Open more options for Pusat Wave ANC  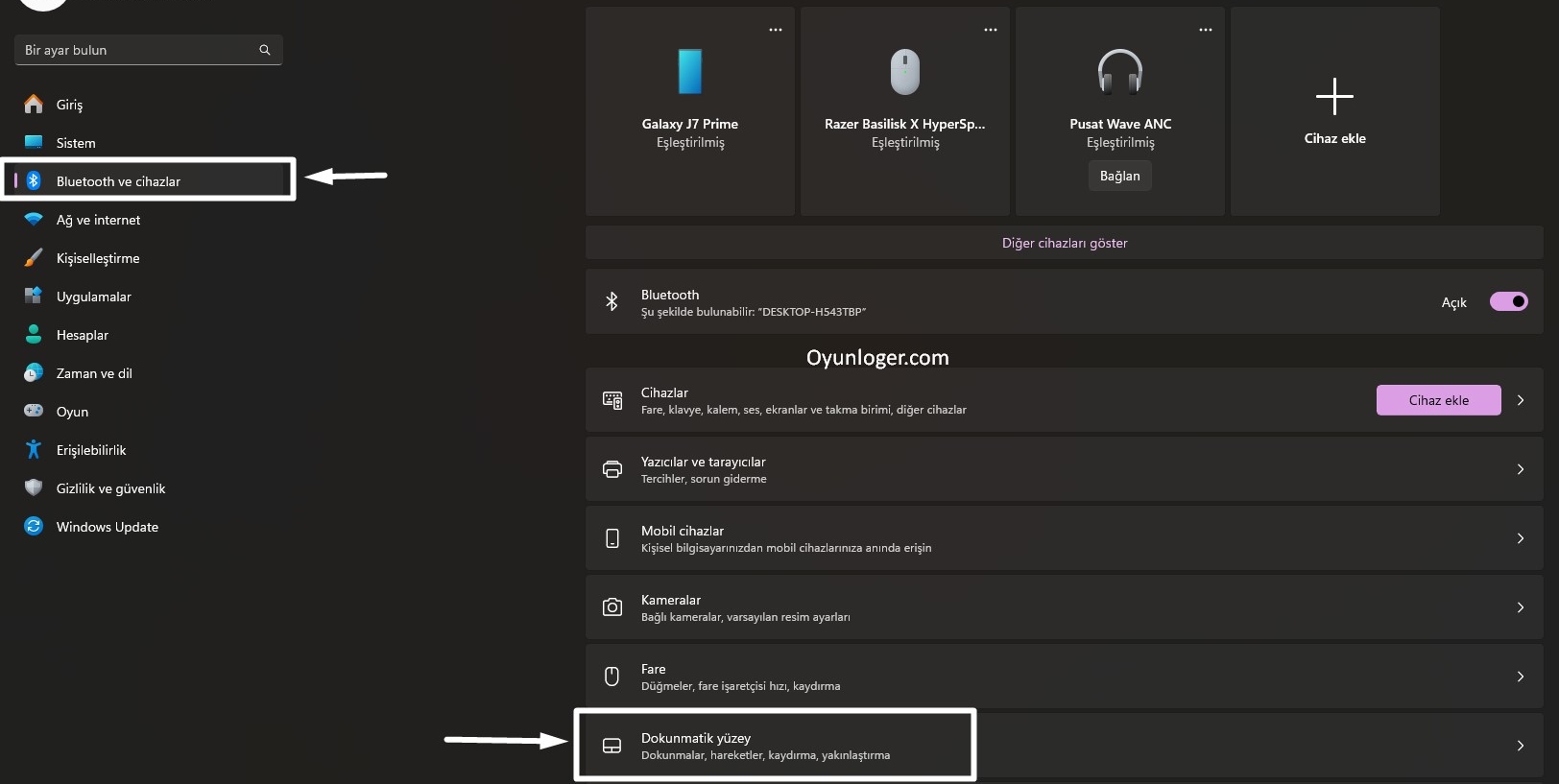[x=1206, y=30]
